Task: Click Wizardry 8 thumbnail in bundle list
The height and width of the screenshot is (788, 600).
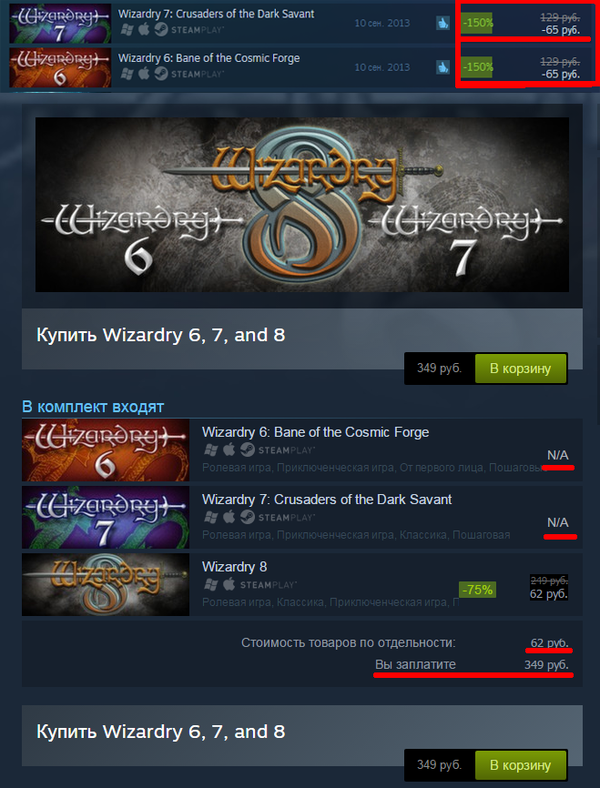Action: click(106, 584)
